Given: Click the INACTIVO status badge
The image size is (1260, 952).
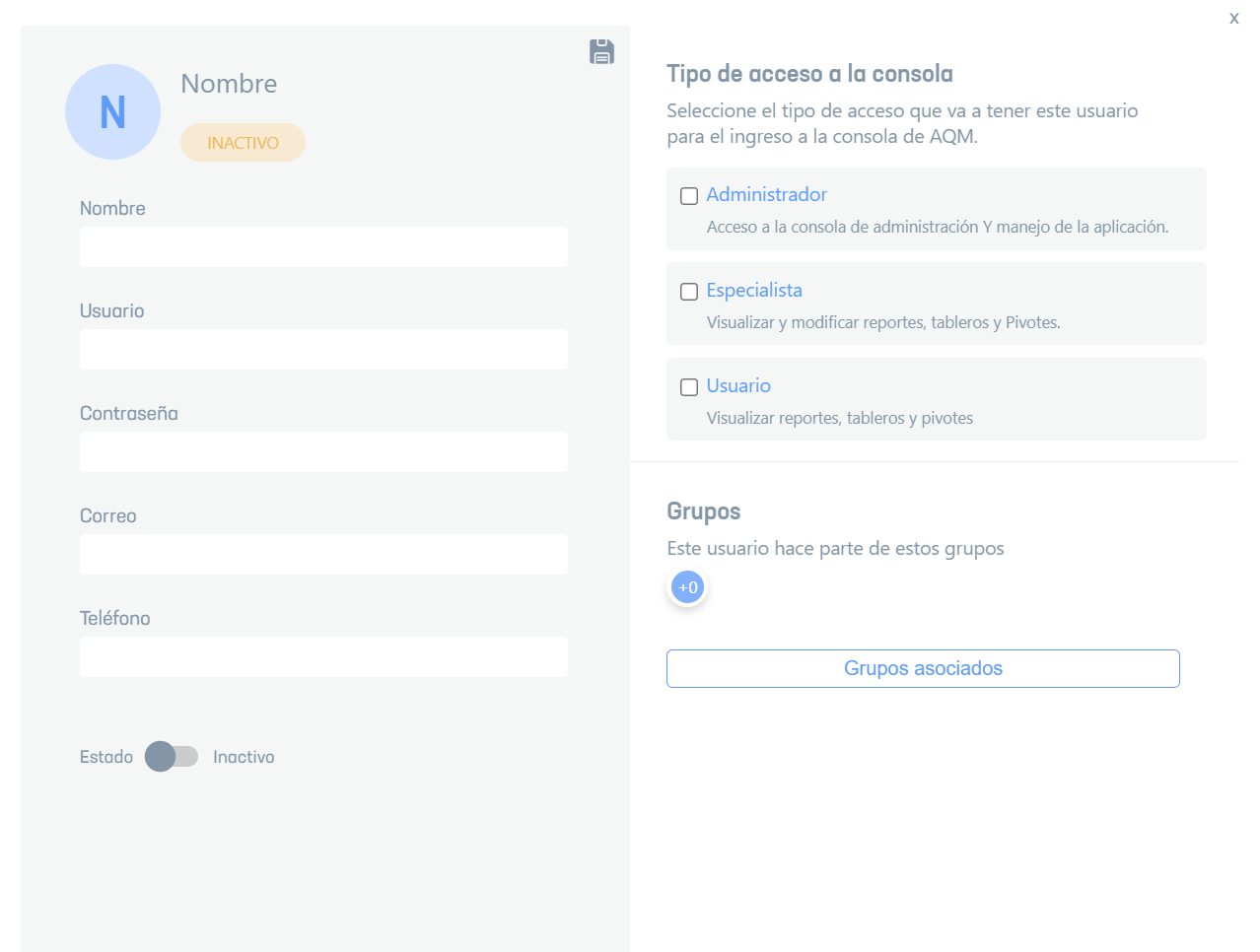Looking at the screenshot, I should 243,143.
